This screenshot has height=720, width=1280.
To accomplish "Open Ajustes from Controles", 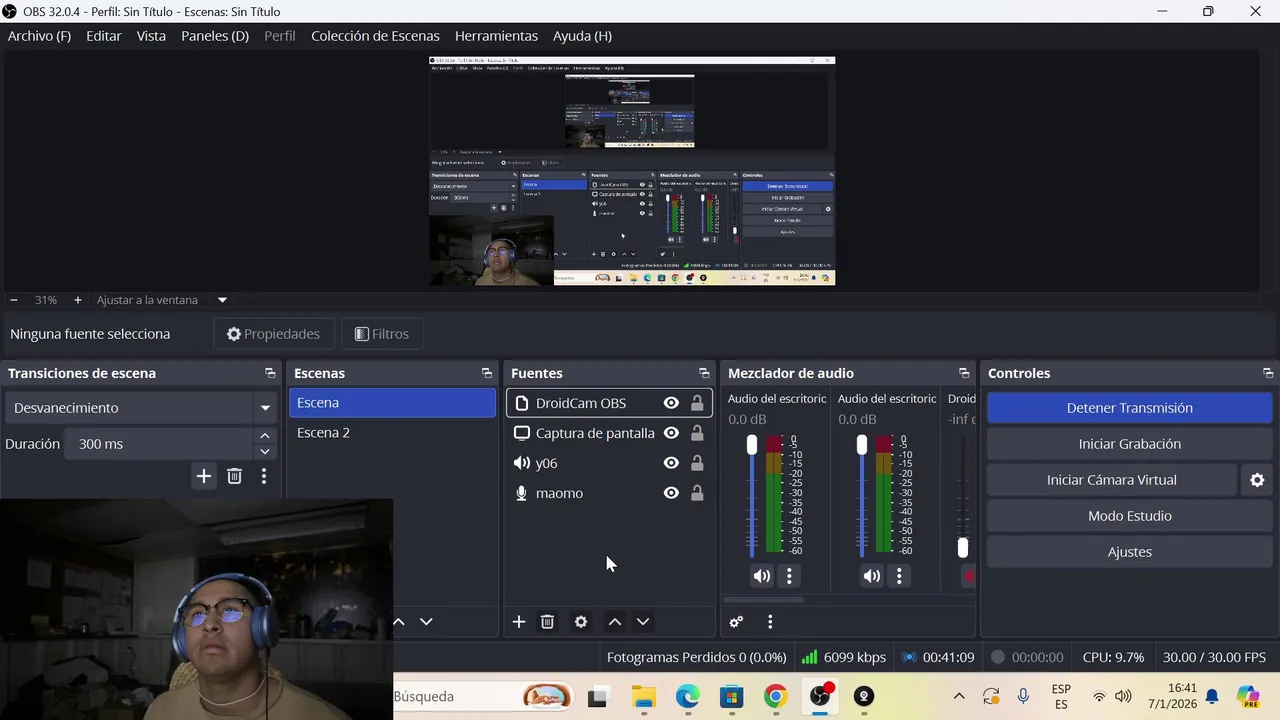I will [x=1130, y=552].
